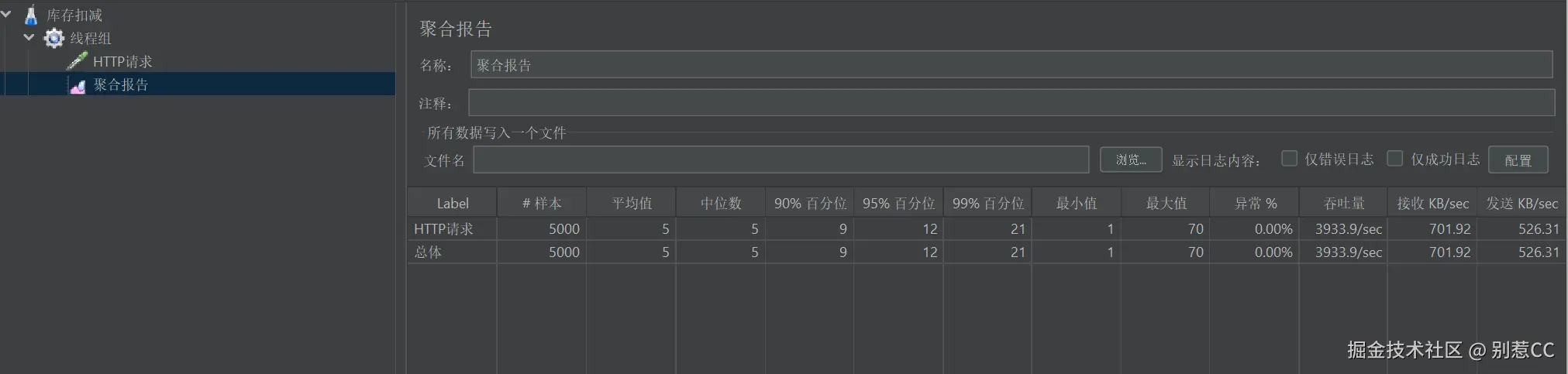
Task: Click the 99% 百分位 column header
Action: [x=987, y=203]
